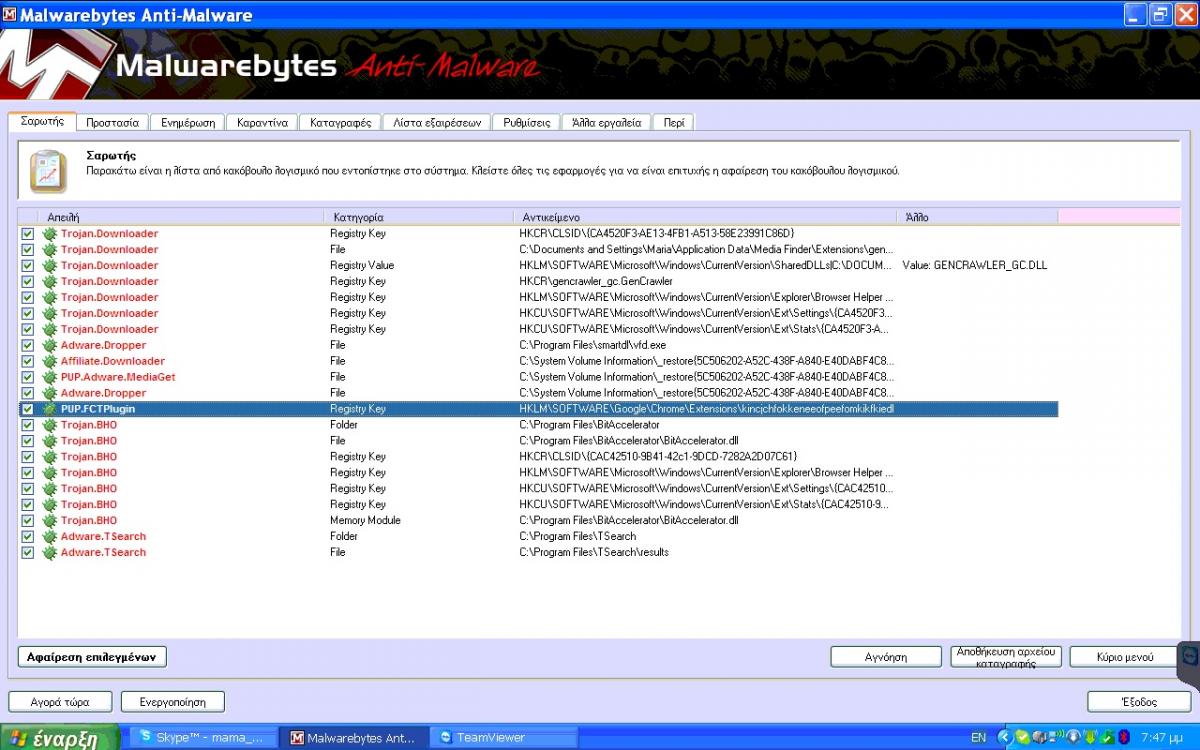Uncheck the Adware.TSearch results File row checkbox
The height and width of the screenshot is (750, 1200).
pyautogui.click(x=28, y=552)
